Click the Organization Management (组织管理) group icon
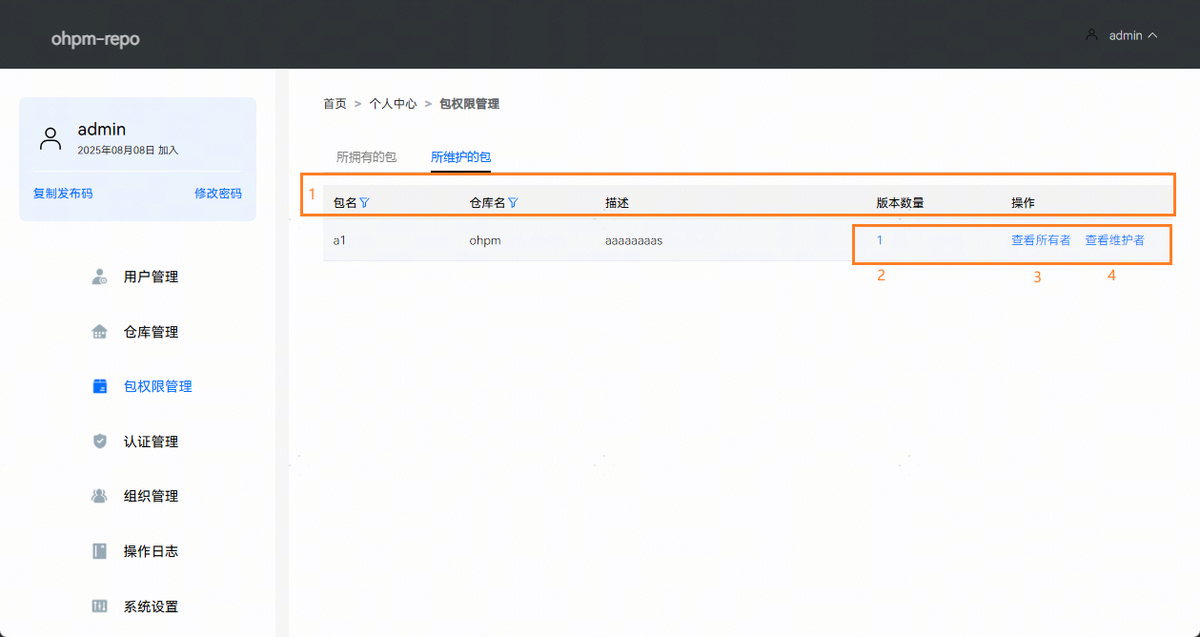 [99, 496]
